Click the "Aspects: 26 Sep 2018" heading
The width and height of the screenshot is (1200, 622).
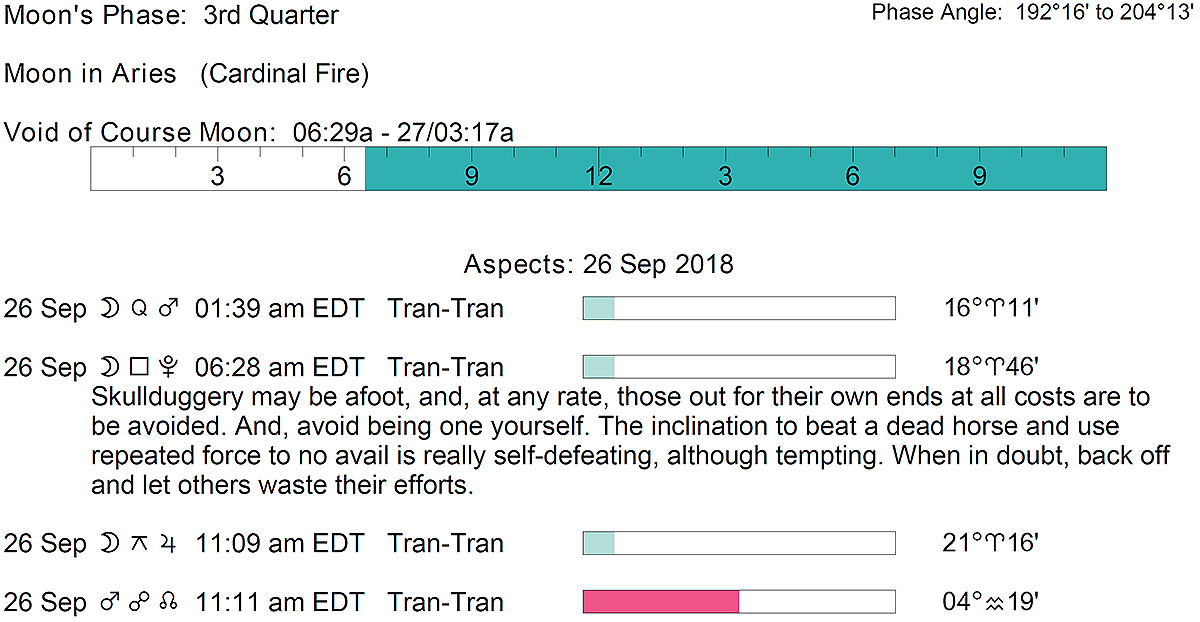[598, 265]
